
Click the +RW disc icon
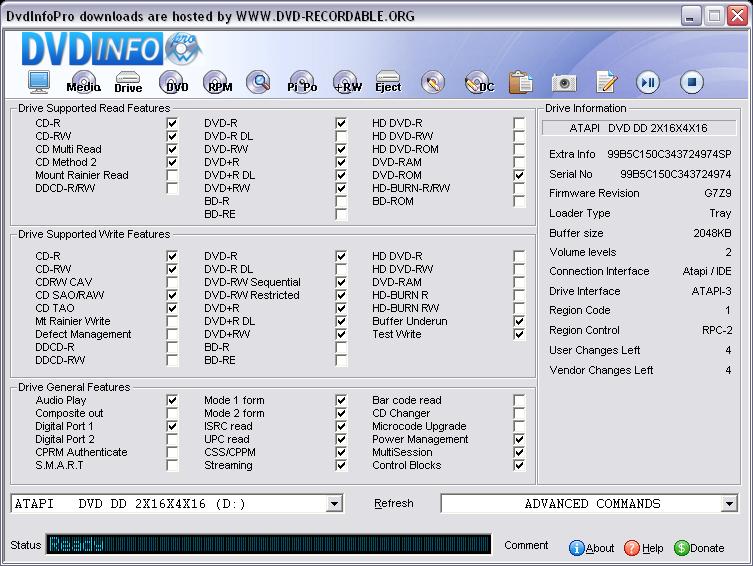[347, 82]
